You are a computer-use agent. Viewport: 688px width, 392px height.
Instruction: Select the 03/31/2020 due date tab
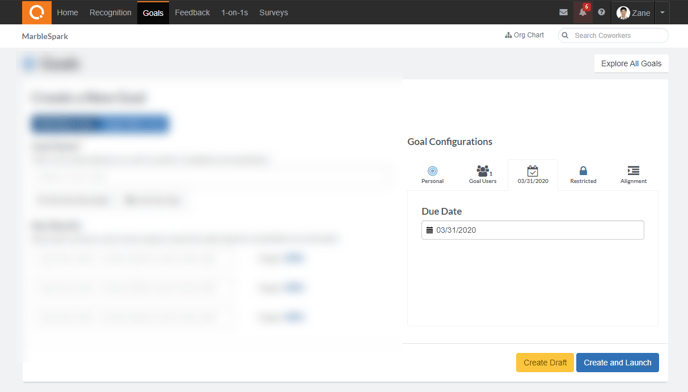pos(533,175)
